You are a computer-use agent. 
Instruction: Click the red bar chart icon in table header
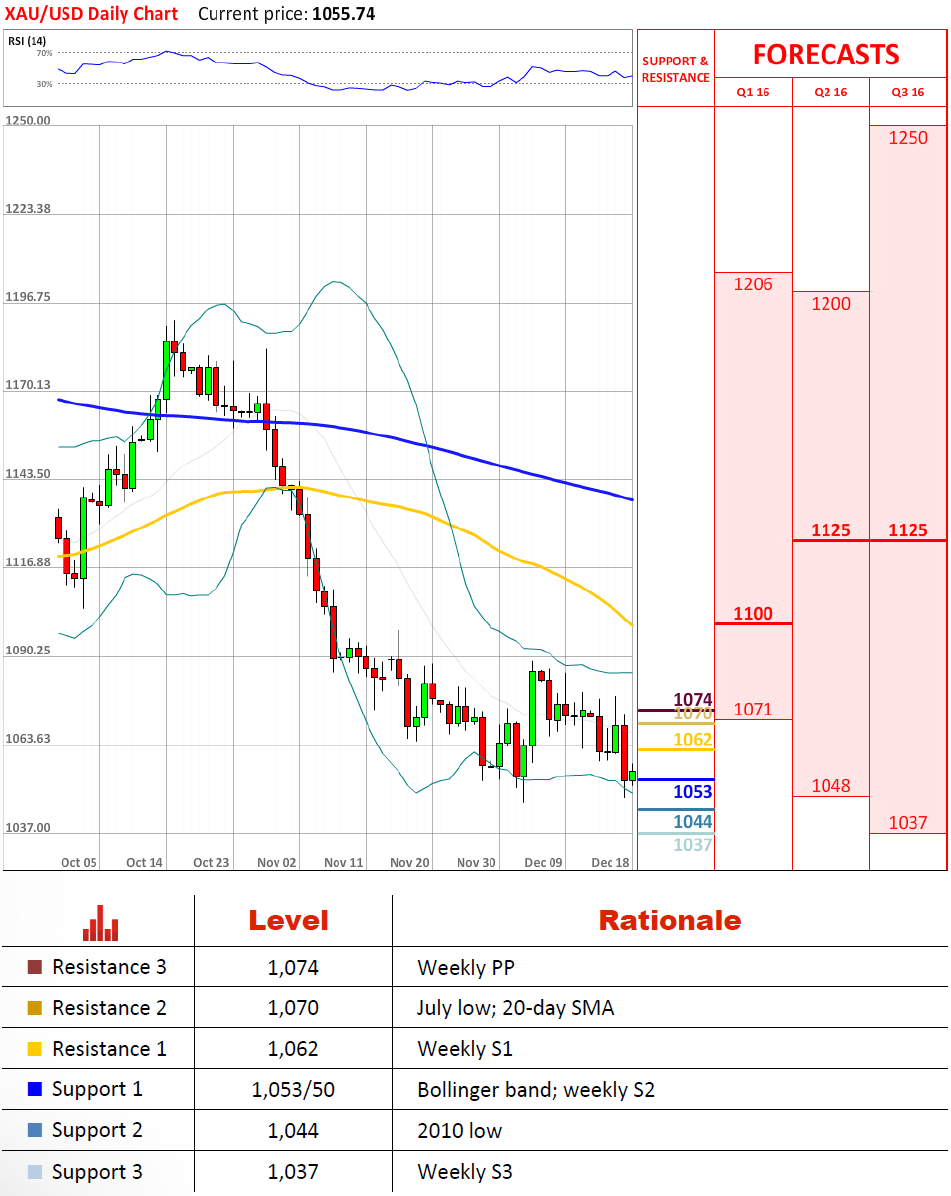[100, 922]
